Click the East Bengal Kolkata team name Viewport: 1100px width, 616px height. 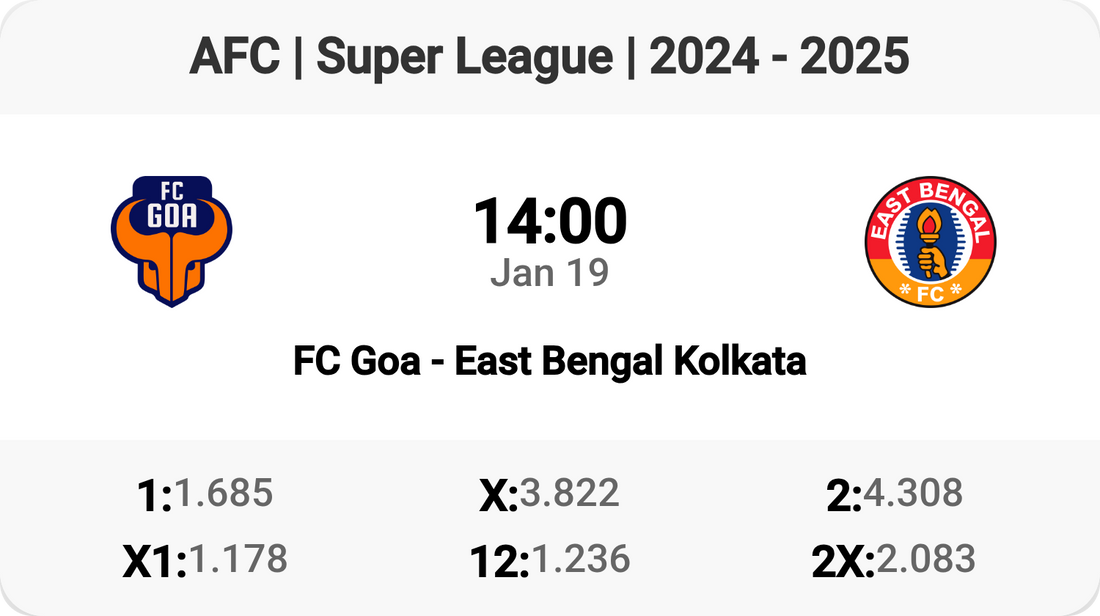pos(630,361)
